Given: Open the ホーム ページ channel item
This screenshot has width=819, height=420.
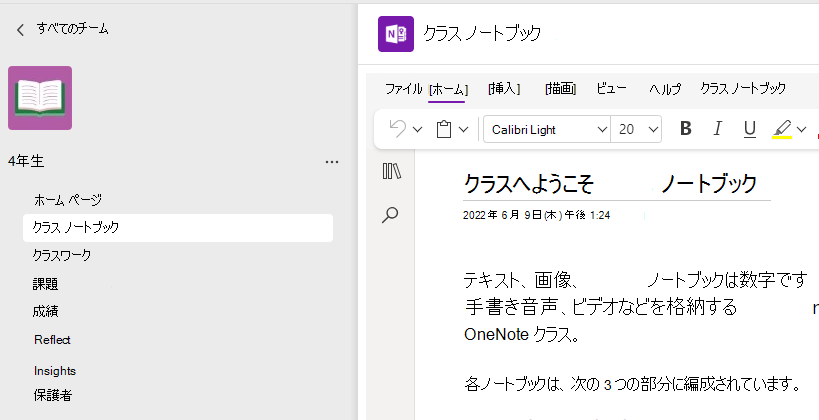Looking at the screenshot, I should (68, 200).
